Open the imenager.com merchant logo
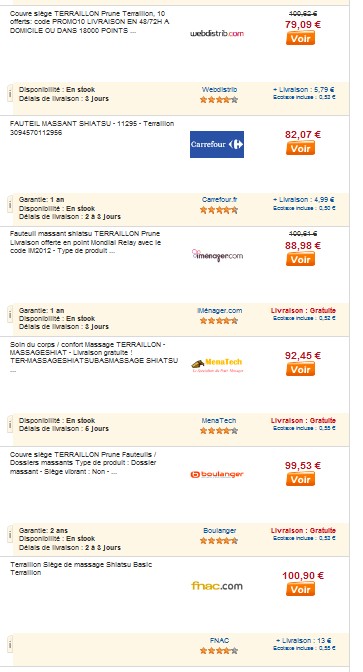 [217, 255]
